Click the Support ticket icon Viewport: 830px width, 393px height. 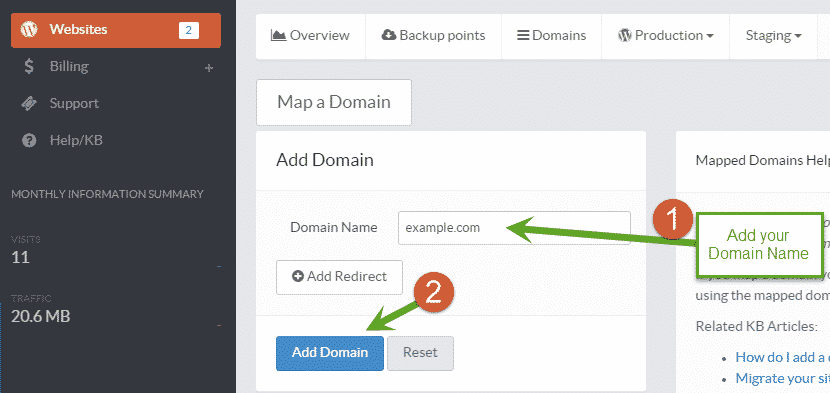[x=29, y=103]
